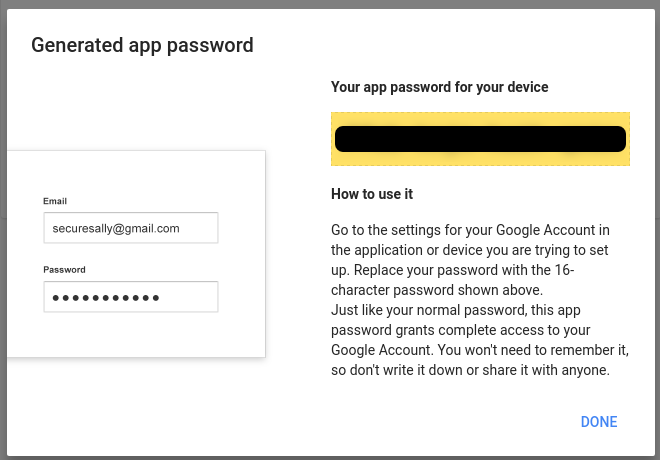The image size is (660, 460).
Task: Click the password dots inside the Password field
Action: tap(105, 297)
